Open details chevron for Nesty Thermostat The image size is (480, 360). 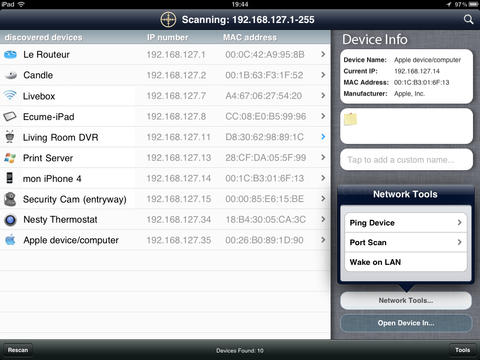323,219
